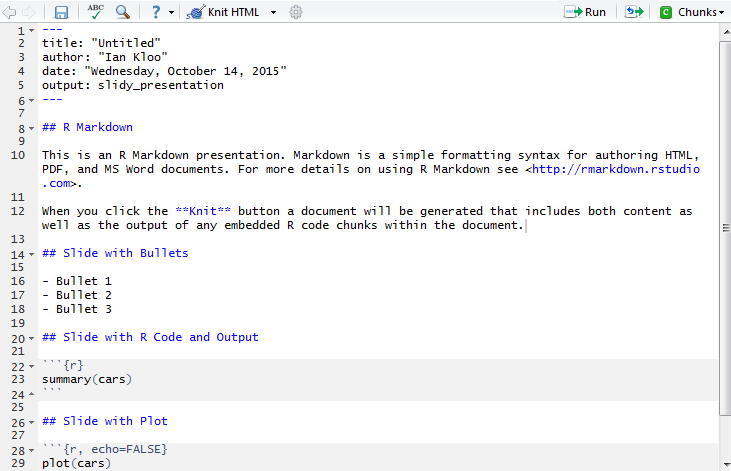
Task: Click the **Knit** bold text
Action: point(203,211)
